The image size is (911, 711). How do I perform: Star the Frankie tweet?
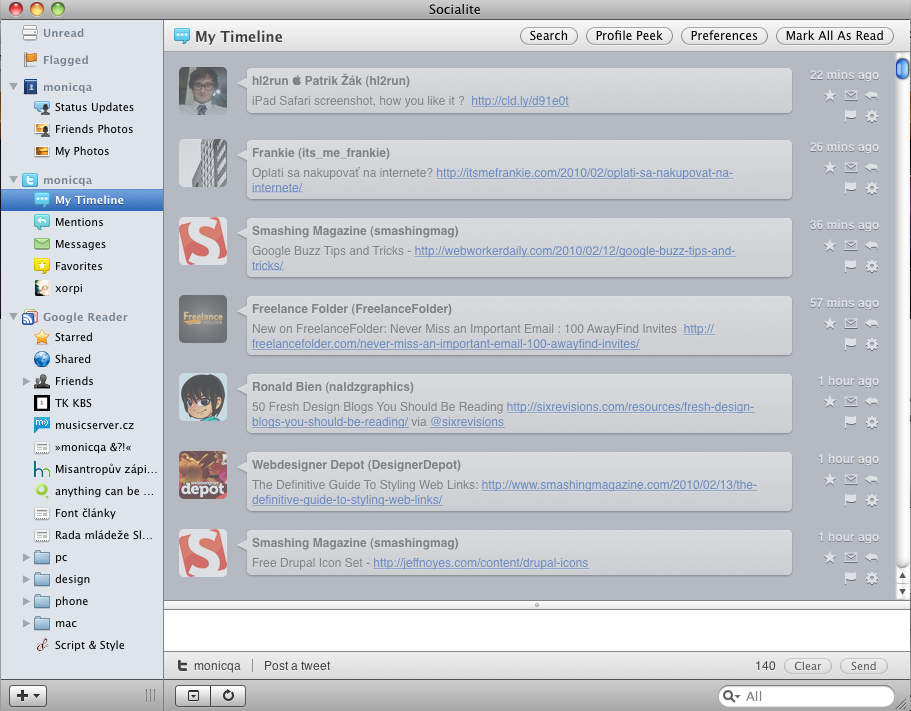[x=830, y=168]
